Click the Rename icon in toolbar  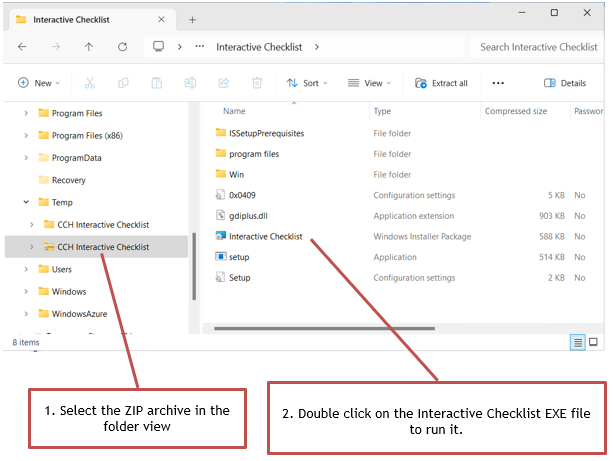tap(190, 83)
